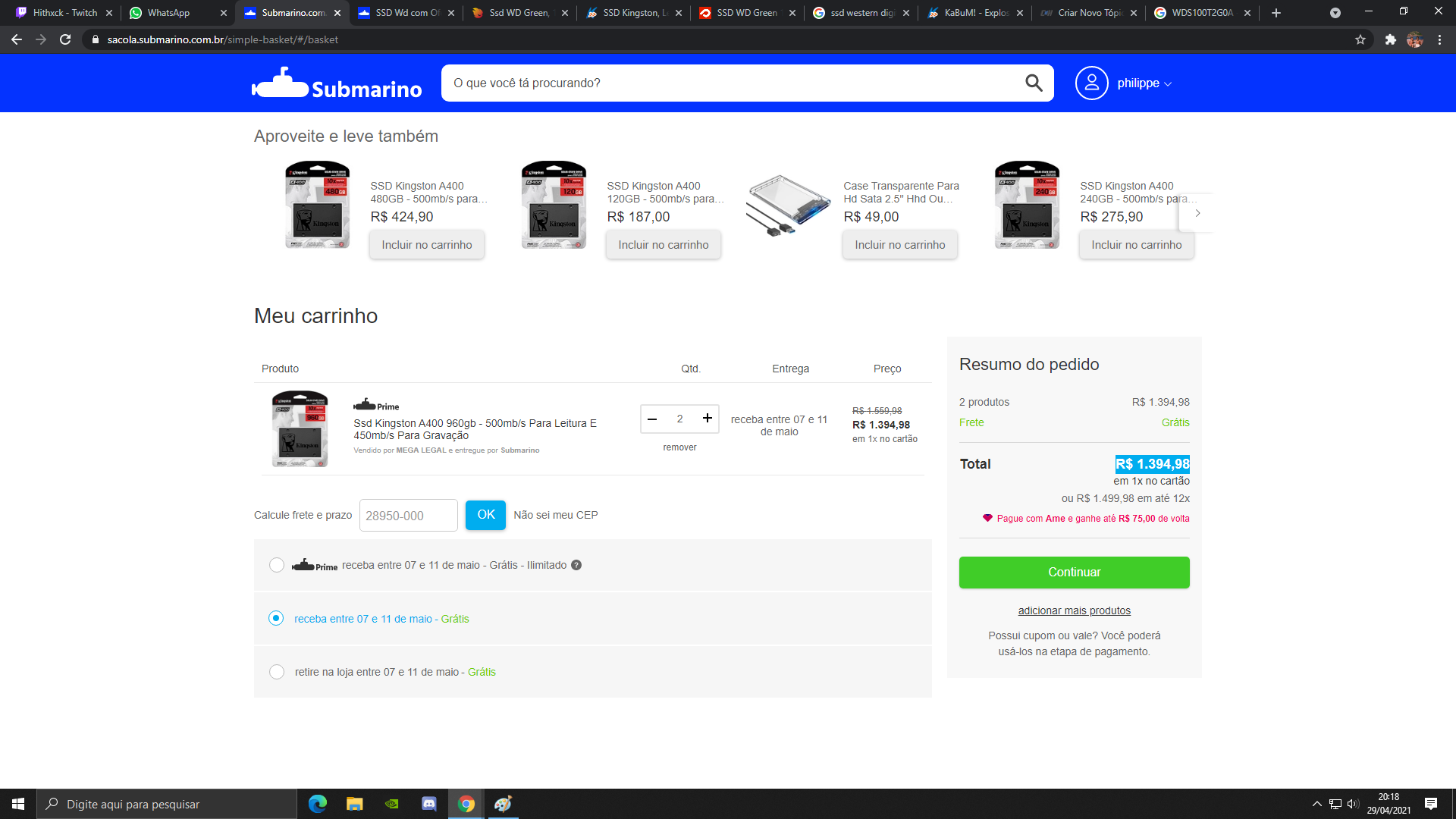Increase quantity with the plus button
1456x819 pixels.
point(707,419)
